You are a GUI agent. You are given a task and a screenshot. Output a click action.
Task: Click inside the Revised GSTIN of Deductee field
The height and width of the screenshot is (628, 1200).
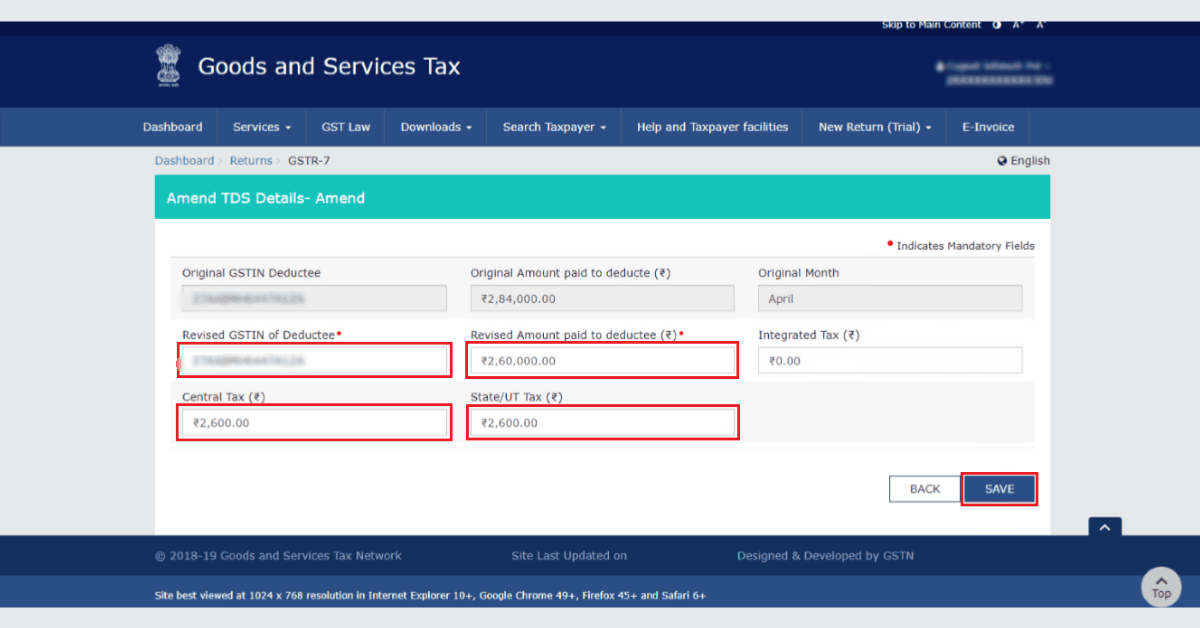coord(313,360)
